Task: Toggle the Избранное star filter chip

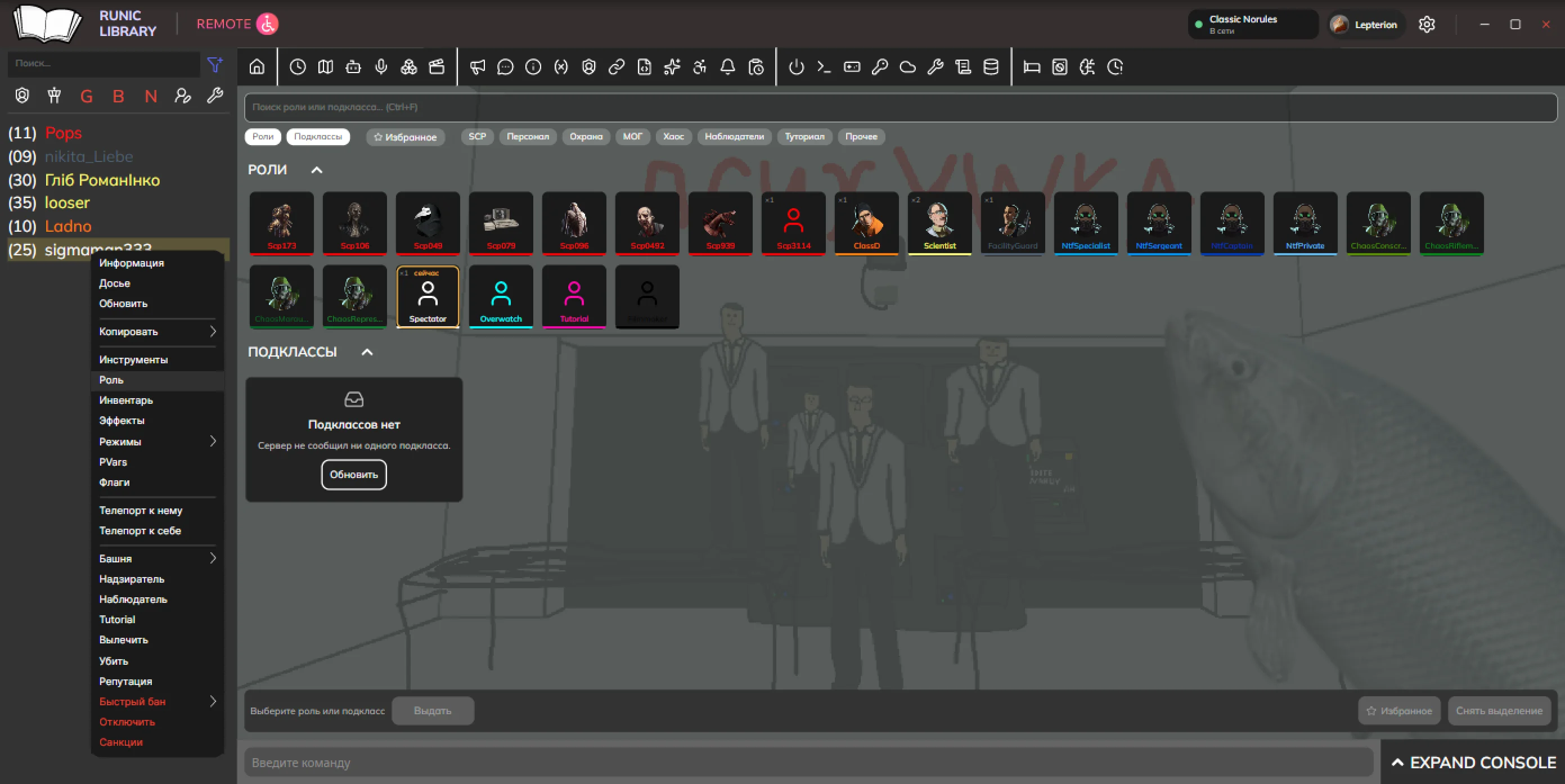Action: (405, 137)
